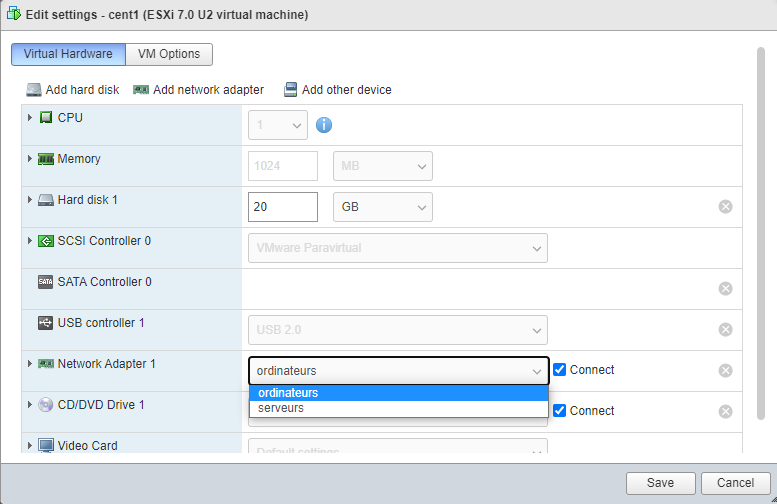This screenshot has width=777, height=504.
Task: Click the dialog resize grip corner
Action: coord(774,501)
